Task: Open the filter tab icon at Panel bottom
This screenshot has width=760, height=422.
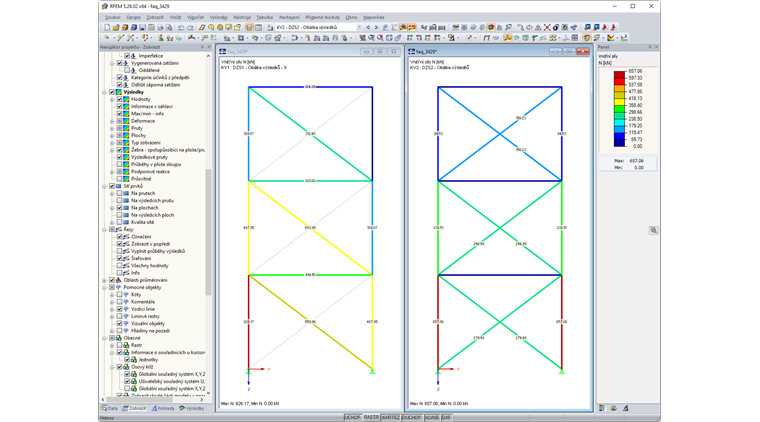Action: 626,408
